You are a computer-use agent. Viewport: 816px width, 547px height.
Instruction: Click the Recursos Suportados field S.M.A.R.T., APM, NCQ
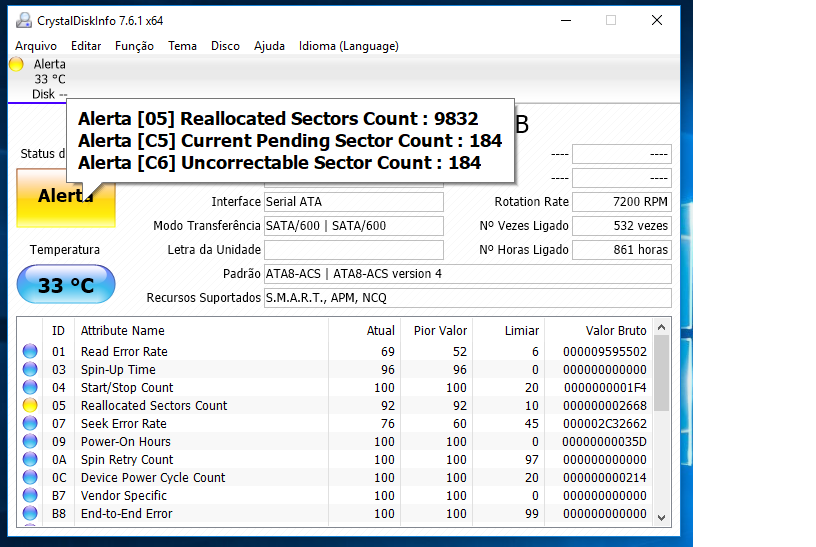[x=468, y=298]
